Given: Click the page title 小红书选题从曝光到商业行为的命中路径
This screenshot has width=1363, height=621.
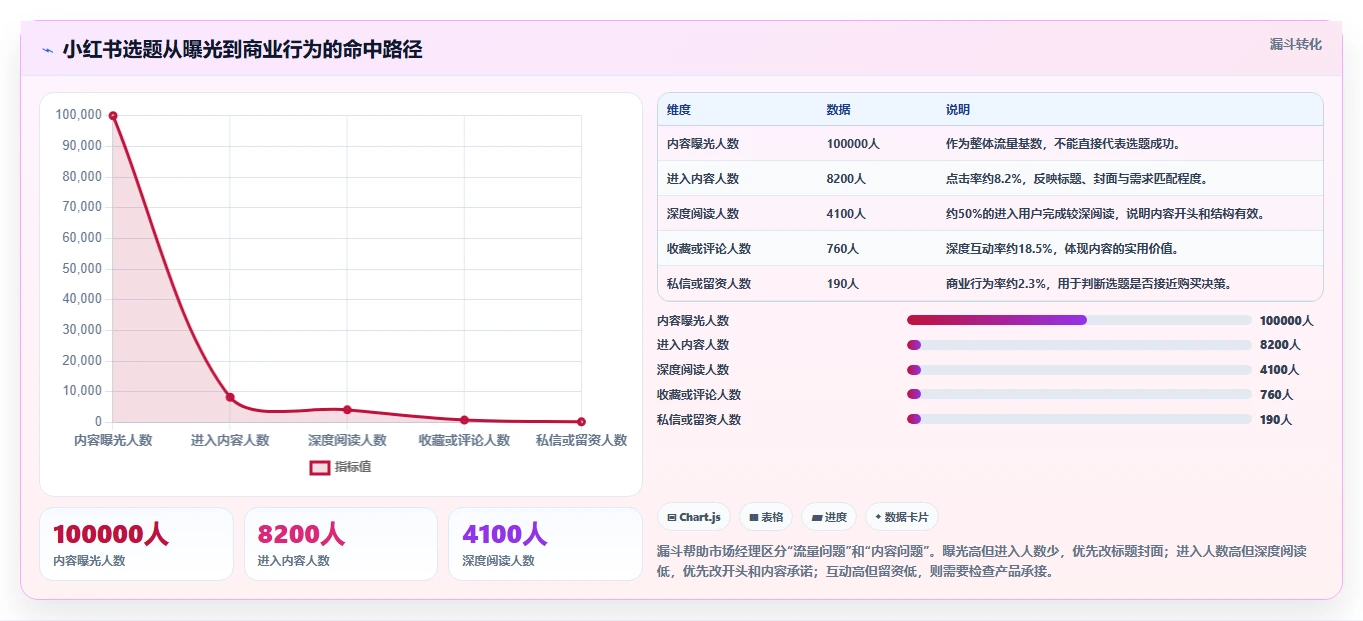Looking at the screenshot, I should click(242, 50).
